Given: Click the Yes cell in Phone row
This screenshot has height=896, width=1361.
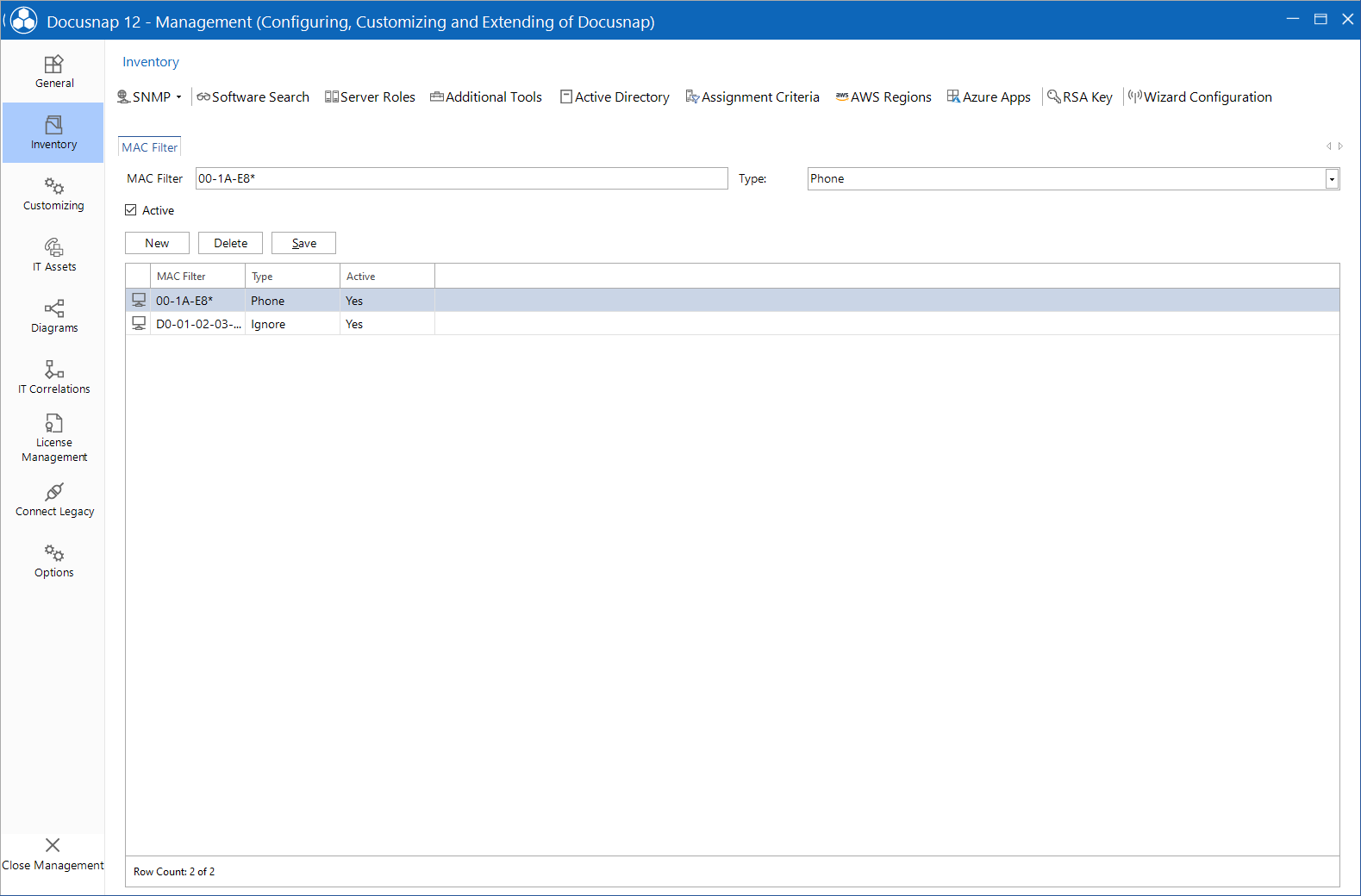Looking at the screenshot, I should pos(387,300).
